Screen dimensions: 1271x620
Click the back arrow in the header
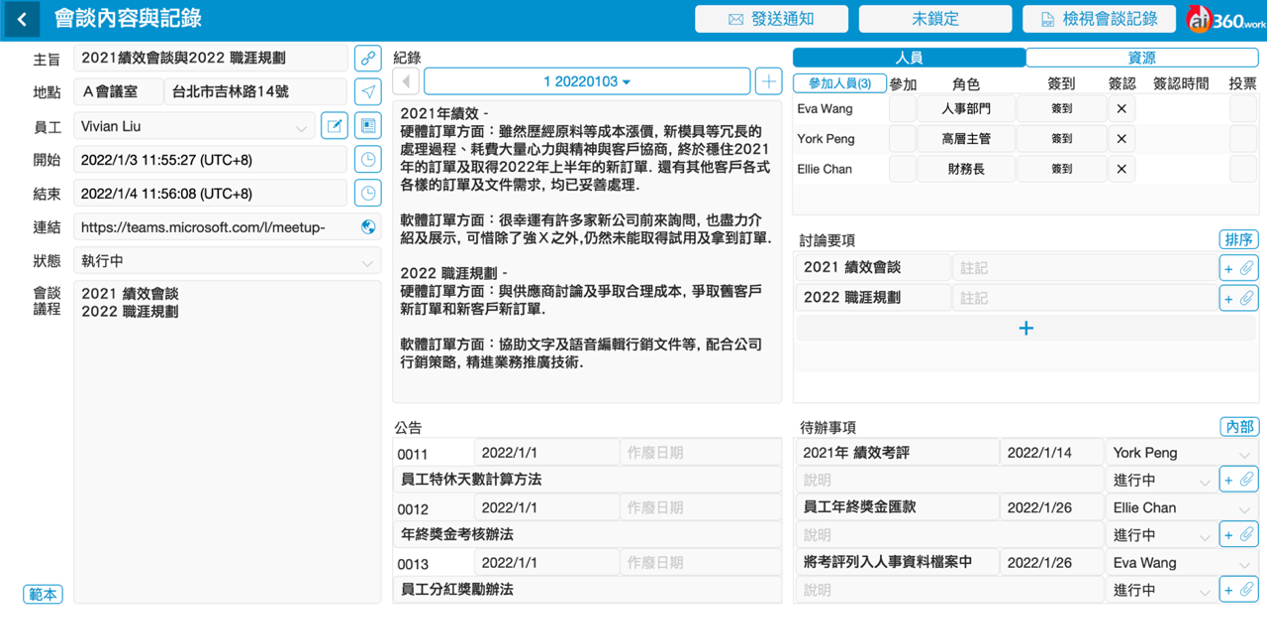click(21, 19)
